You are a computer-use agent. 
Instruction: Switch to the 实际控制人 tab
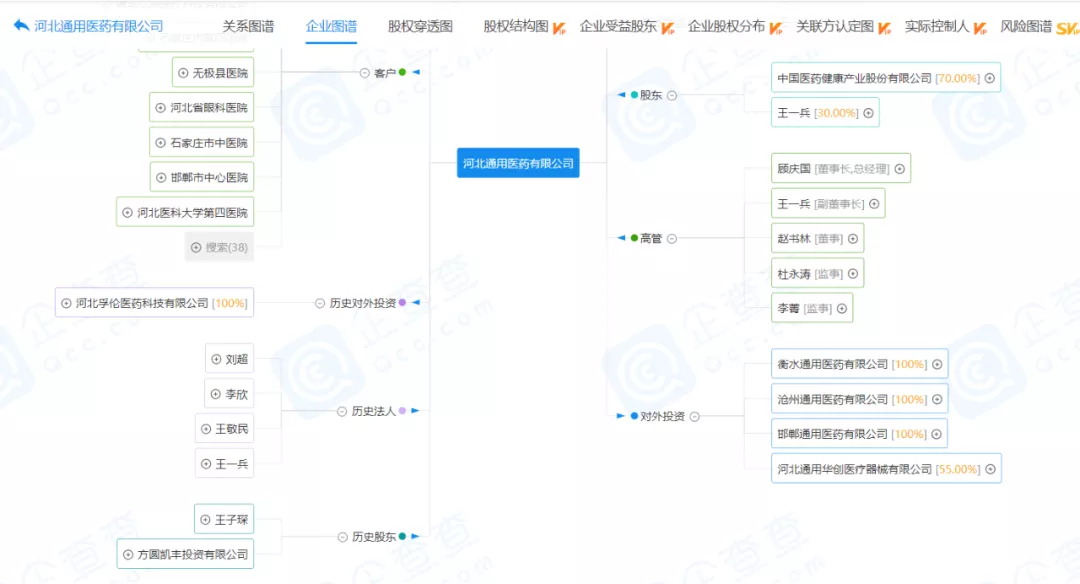[937, 26]
